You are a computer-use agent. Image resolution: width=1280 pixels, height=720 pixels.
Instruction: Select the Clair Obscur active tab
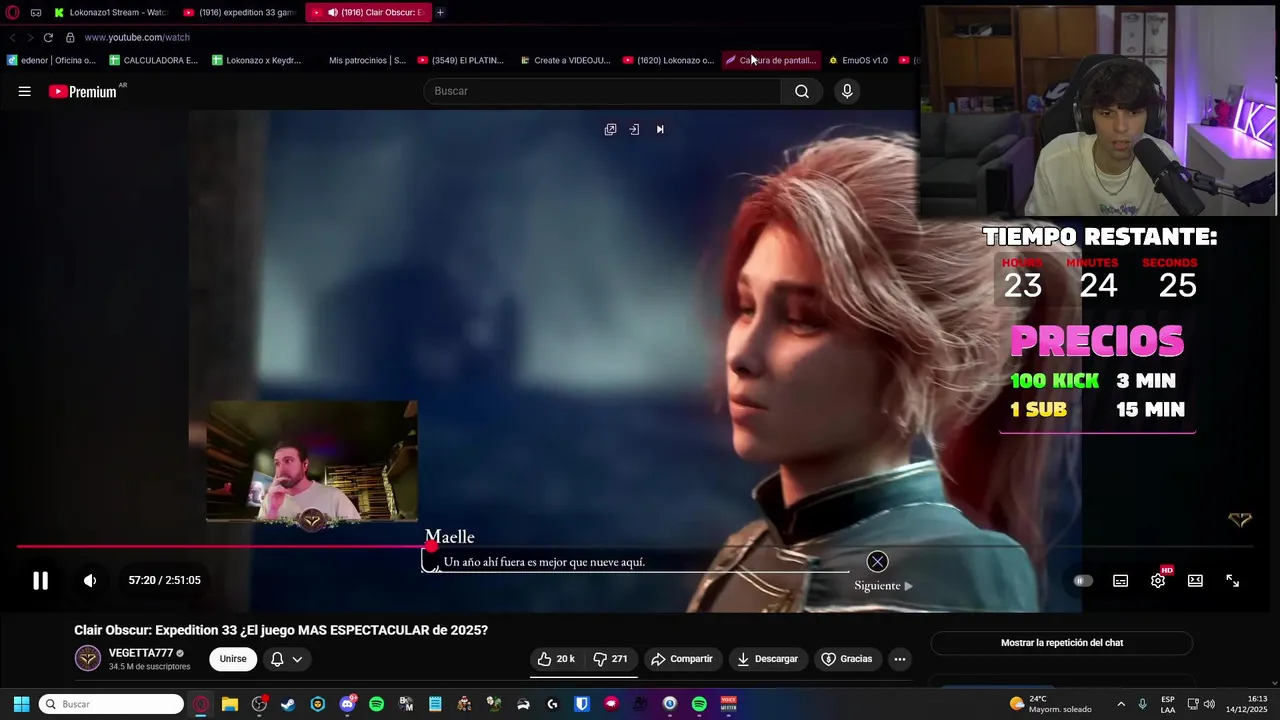coord(367,12)
